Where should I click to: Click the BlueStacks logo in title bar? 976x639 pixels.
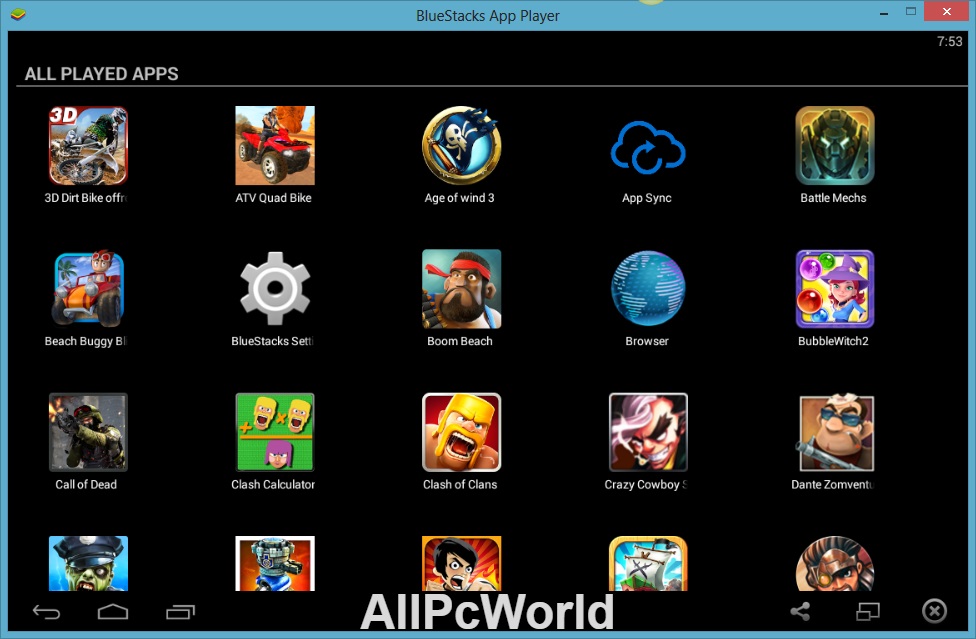click(17, 14)
